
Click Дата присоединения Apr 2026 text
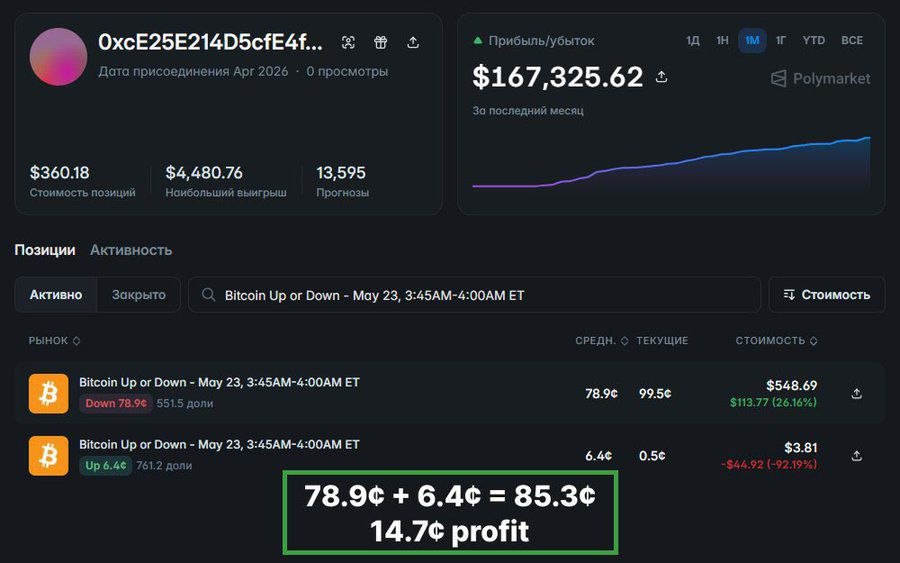[x=193, y=71]
